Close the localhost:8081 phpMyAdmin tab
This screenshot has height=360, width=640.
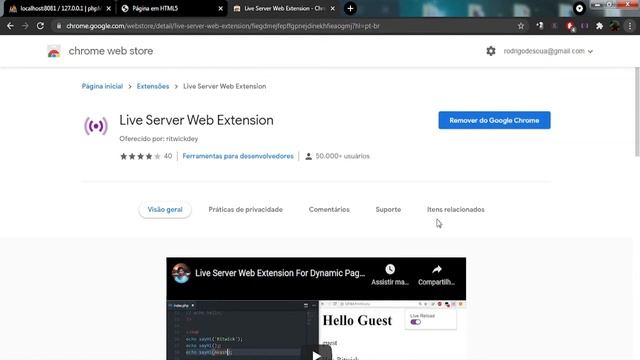(x=109, y=9)
